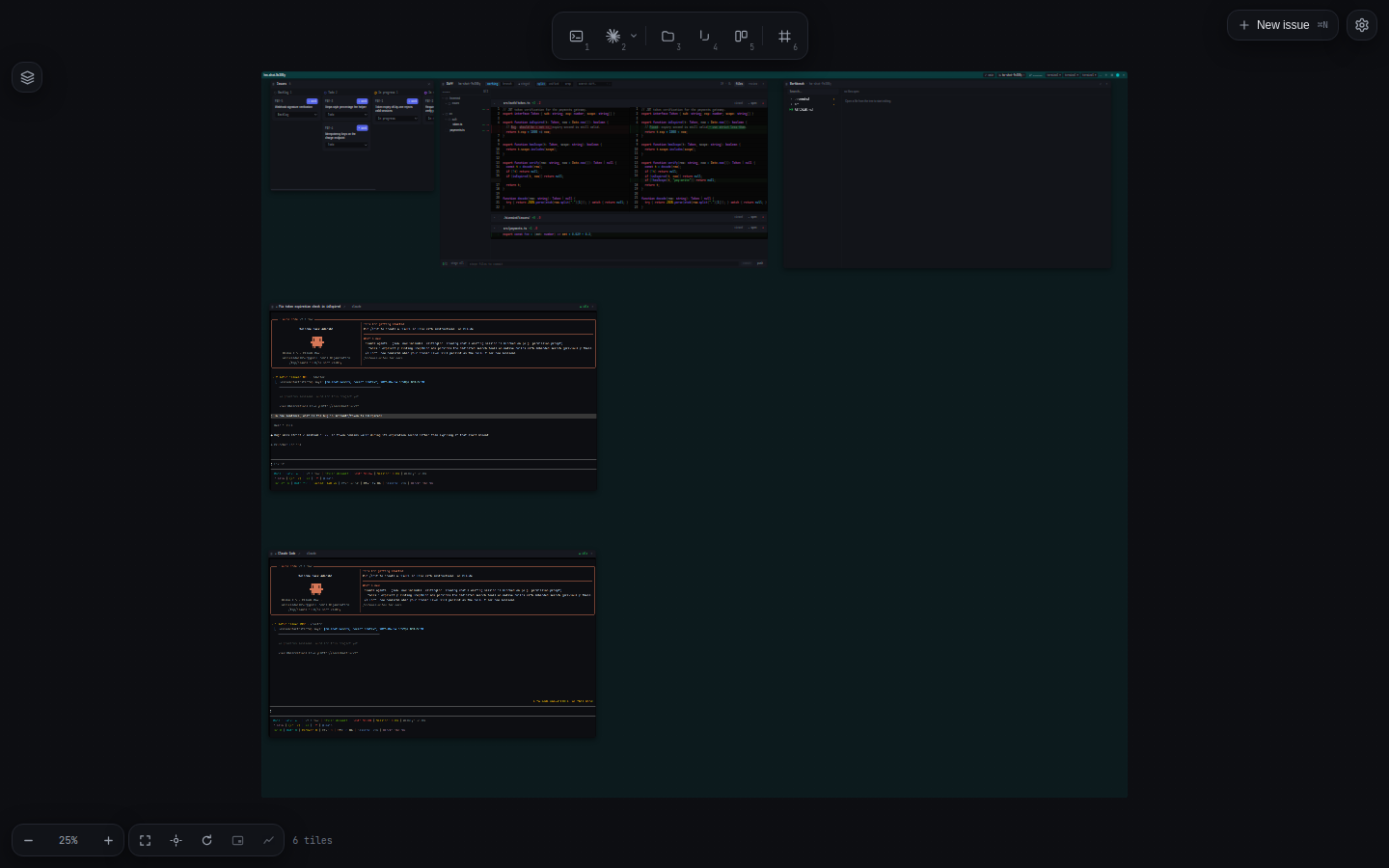Zoom out with the minus button
This screenshot has height=868, width=1389.
pyautogui.click(x=29, y=841)
